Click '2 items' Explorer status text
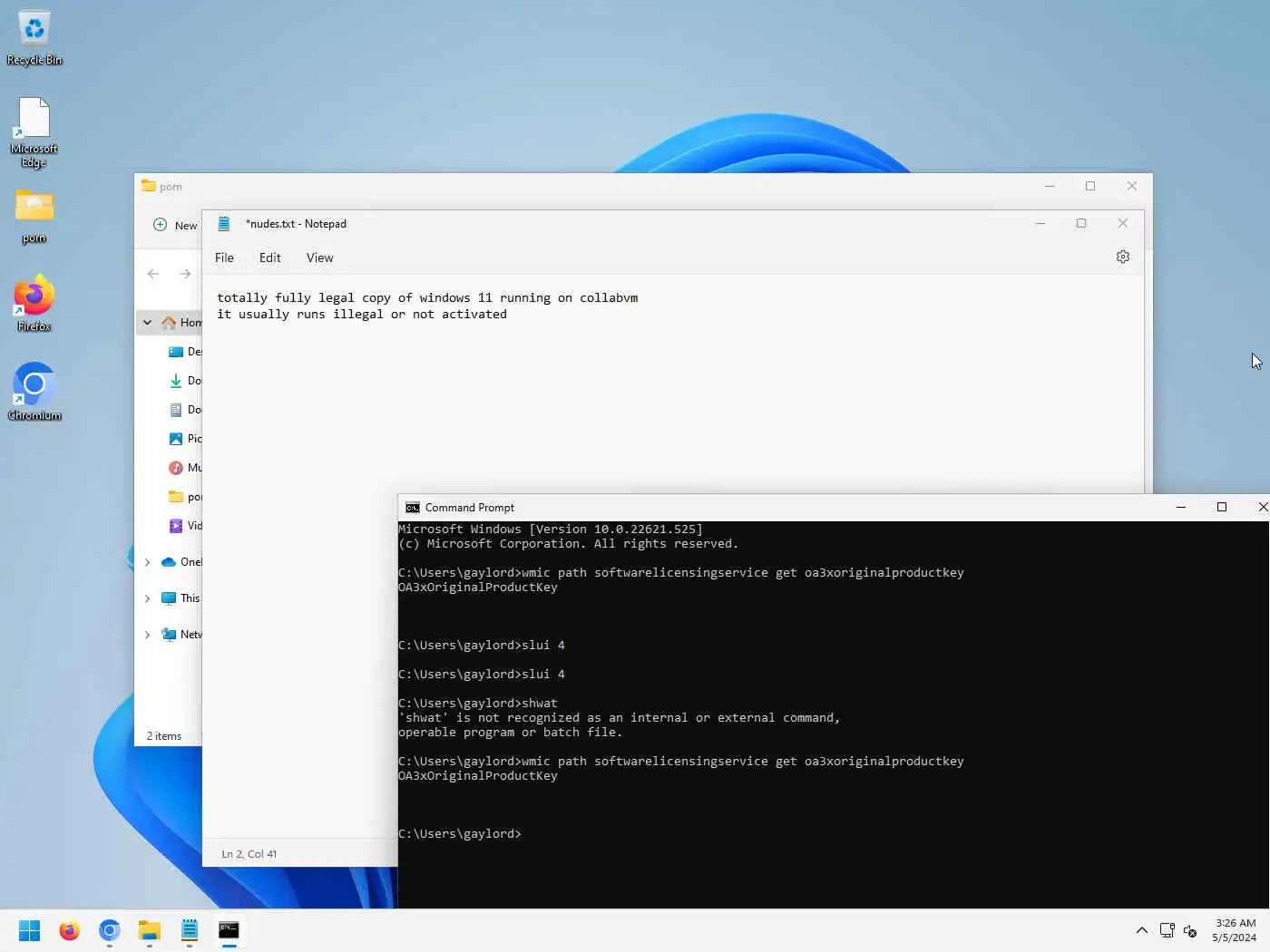The width and height of the screenshot is (1270, 952). click(x=164, y=736)
